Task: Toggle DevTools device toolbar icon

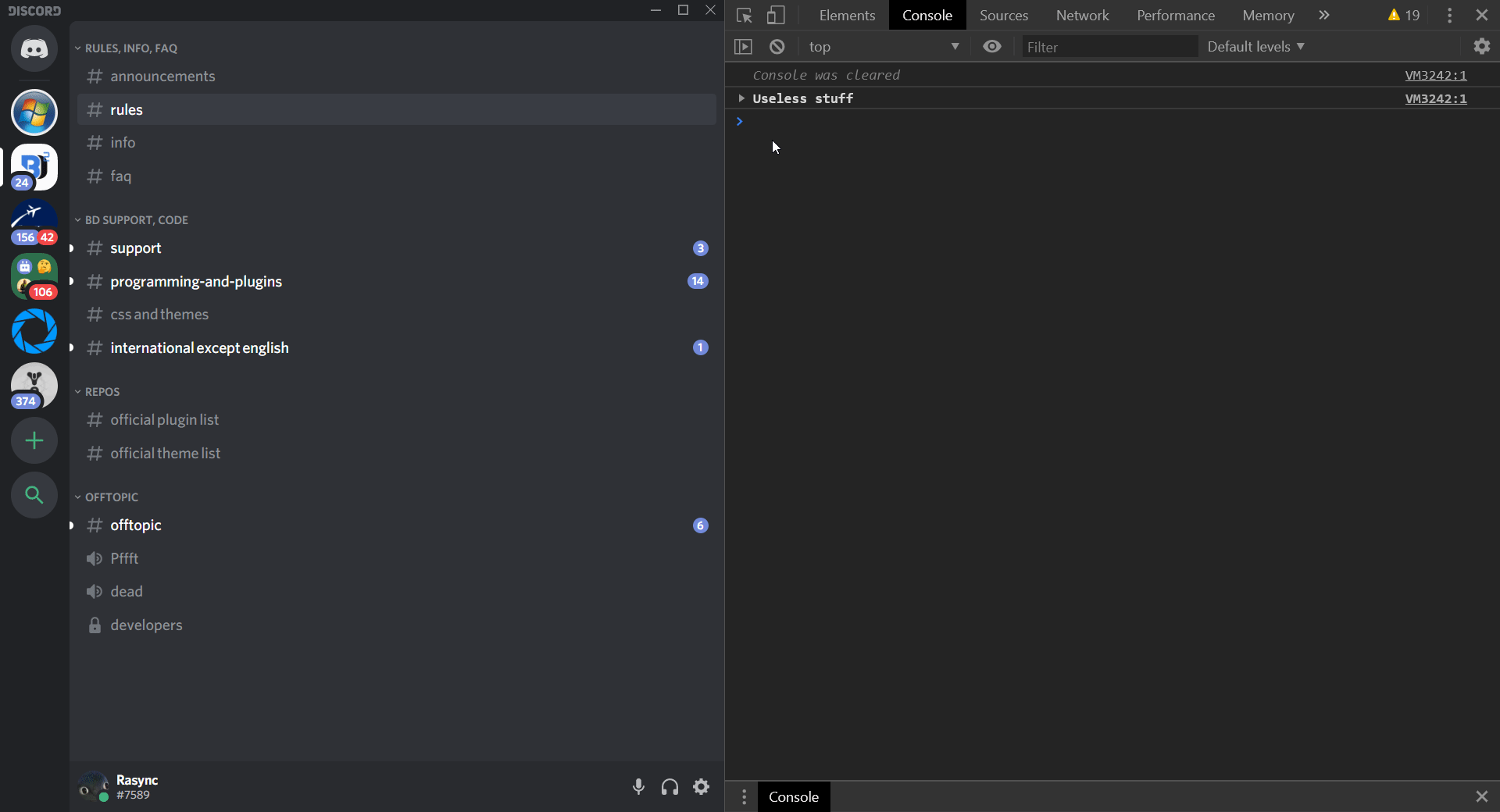Action: pos(776,16)
